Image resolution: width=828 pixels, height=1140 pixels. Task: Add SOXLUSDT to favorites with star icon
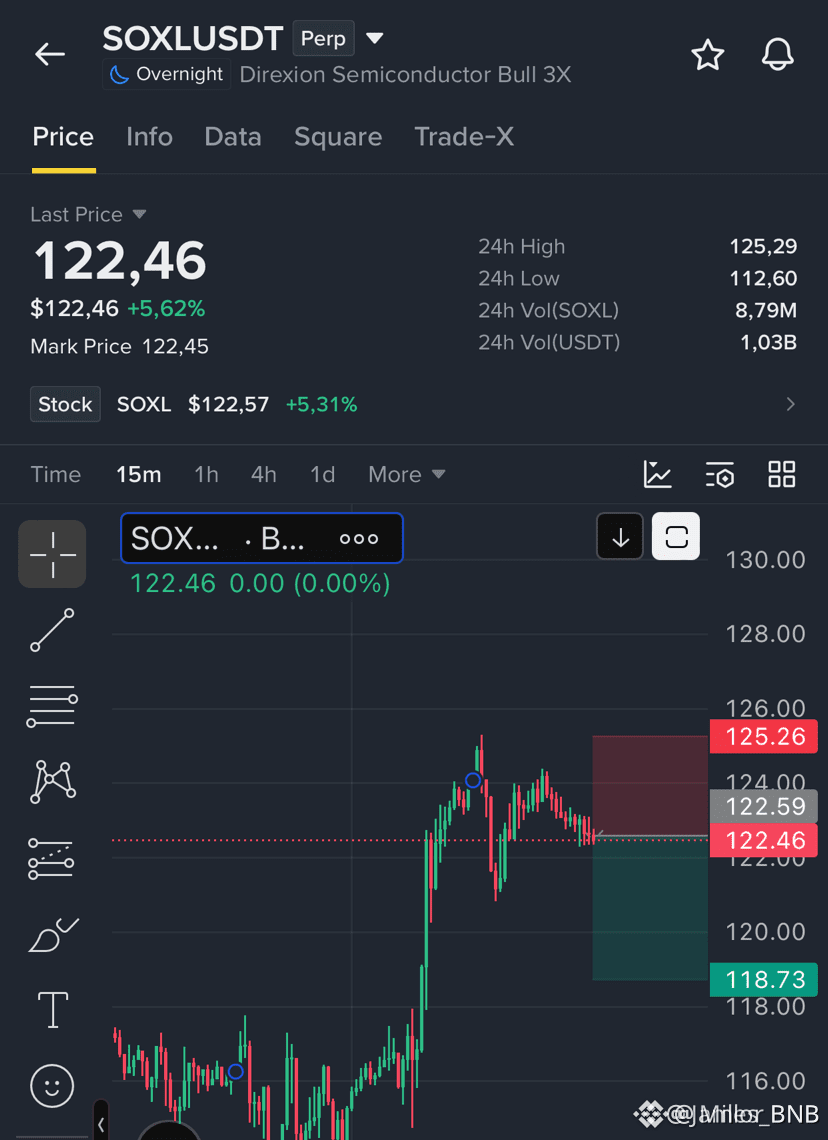point(707,55)
